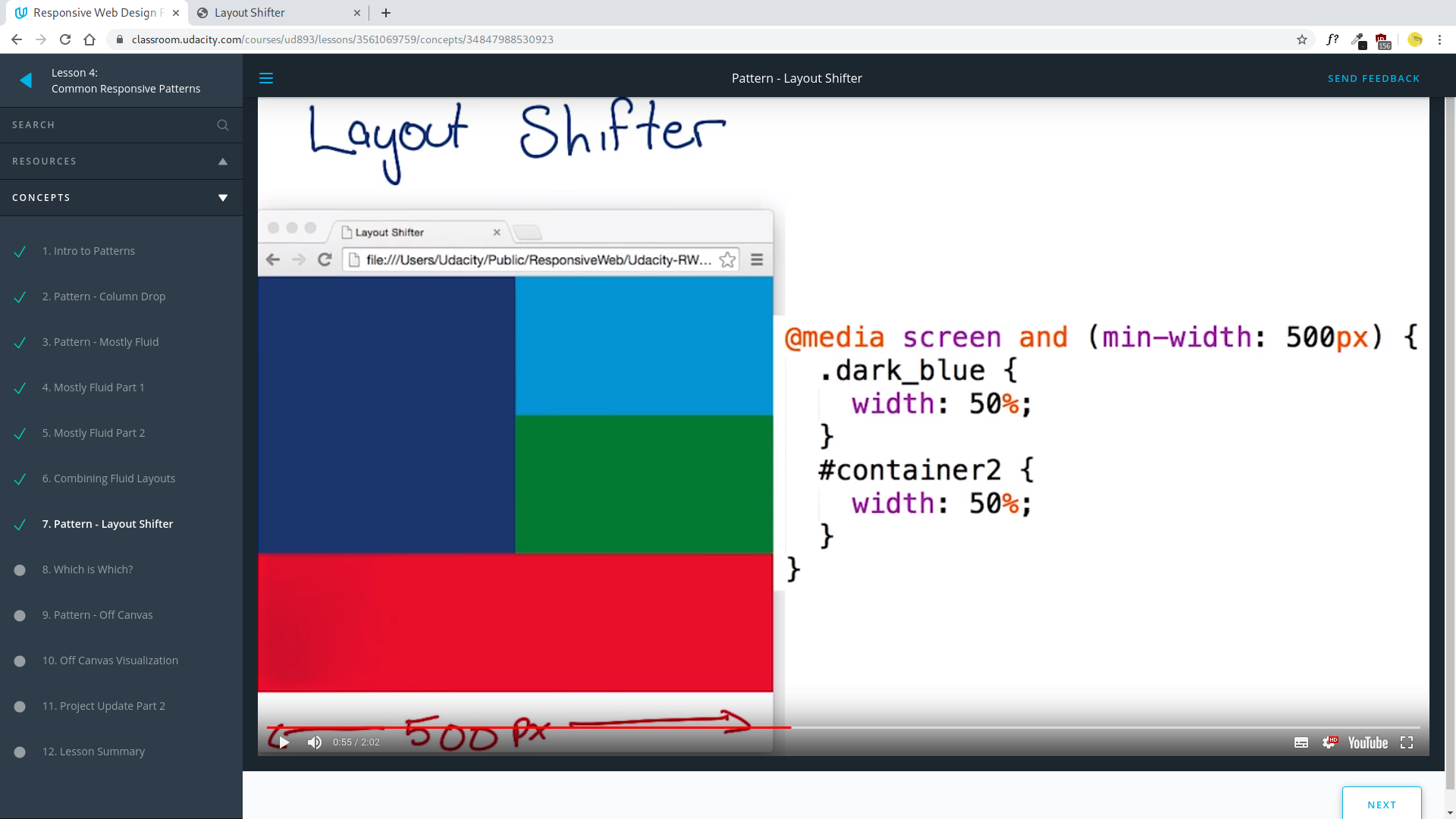The image size is (1456, 819).
Task: Click the browser forward button
Action: click(x=41, y=39)
